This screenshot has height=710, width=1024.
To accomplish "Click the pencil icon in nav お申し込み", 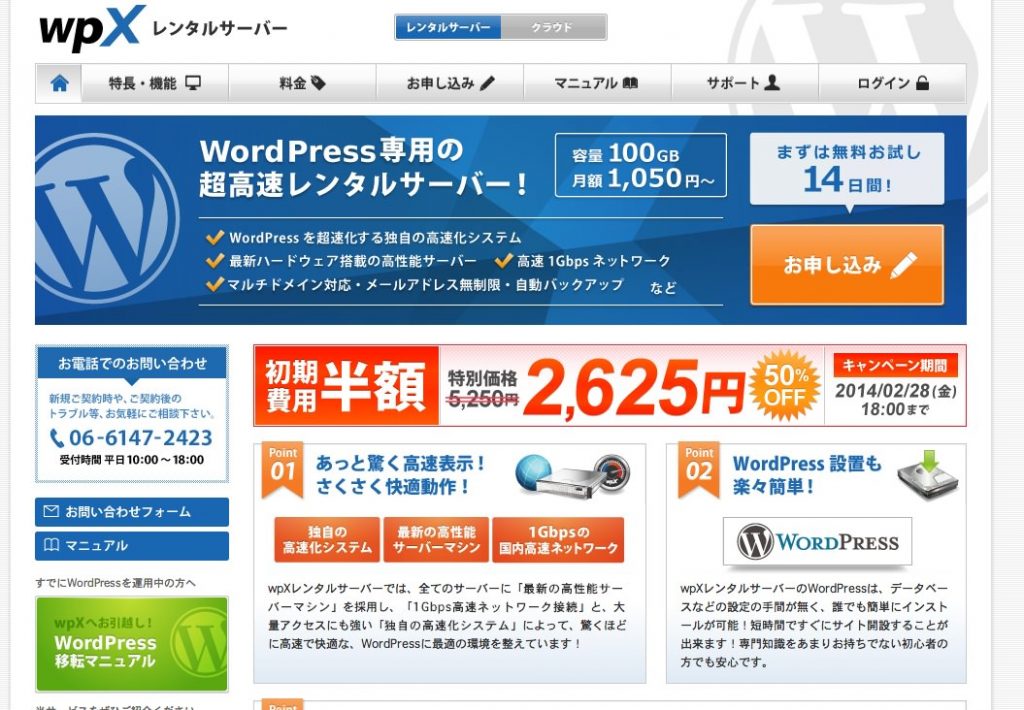I will pyautogui.click(x=487, y=83).
